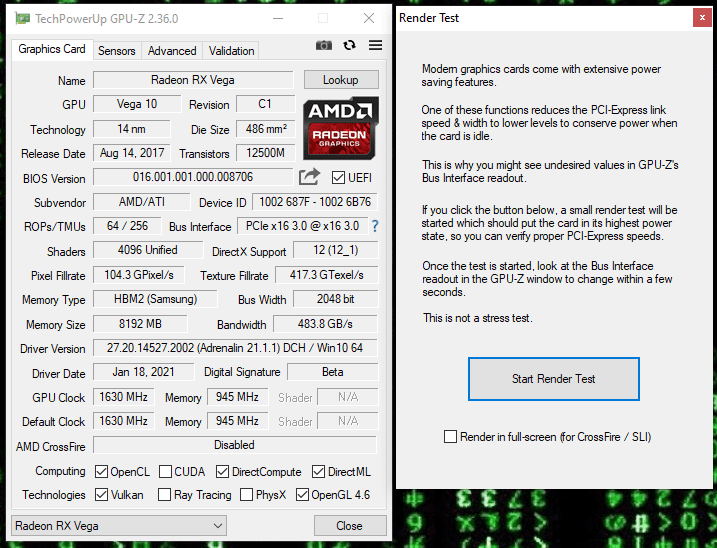This screenshot has width=717, height=548.
Task: Click the AMD Radeon Graphics logo
Action: pyautogui.click(x=341, y=128)
